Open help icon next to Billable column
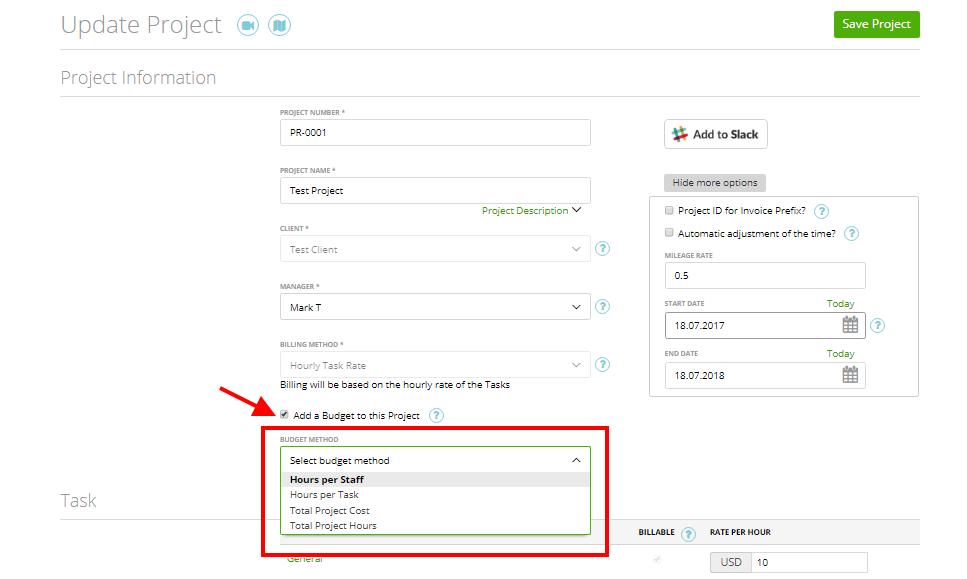The height and width of the screenshot is (579, 967). point(688,534)
